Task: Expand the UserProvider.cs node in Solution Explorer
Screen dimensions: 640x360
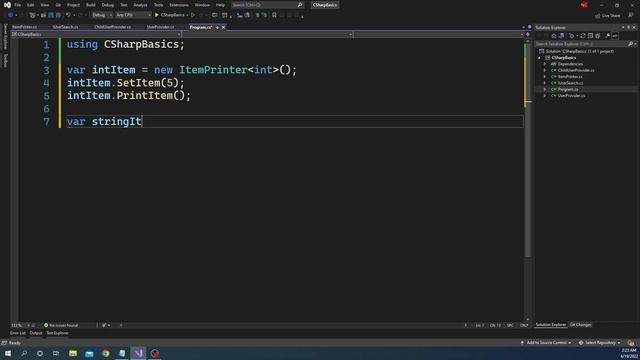Action: [544, 96]
